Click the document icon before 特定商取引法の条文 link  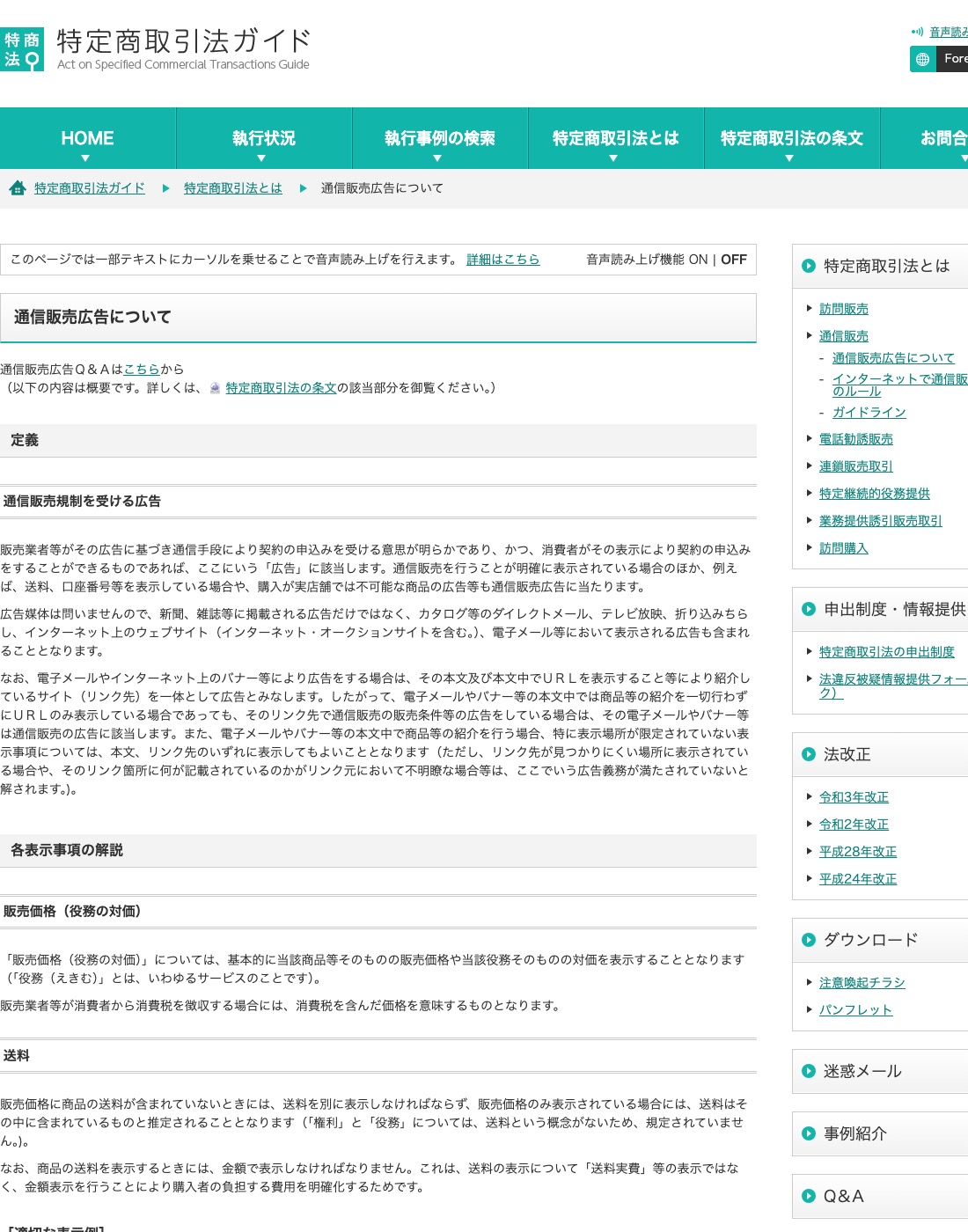click(215, 388)
